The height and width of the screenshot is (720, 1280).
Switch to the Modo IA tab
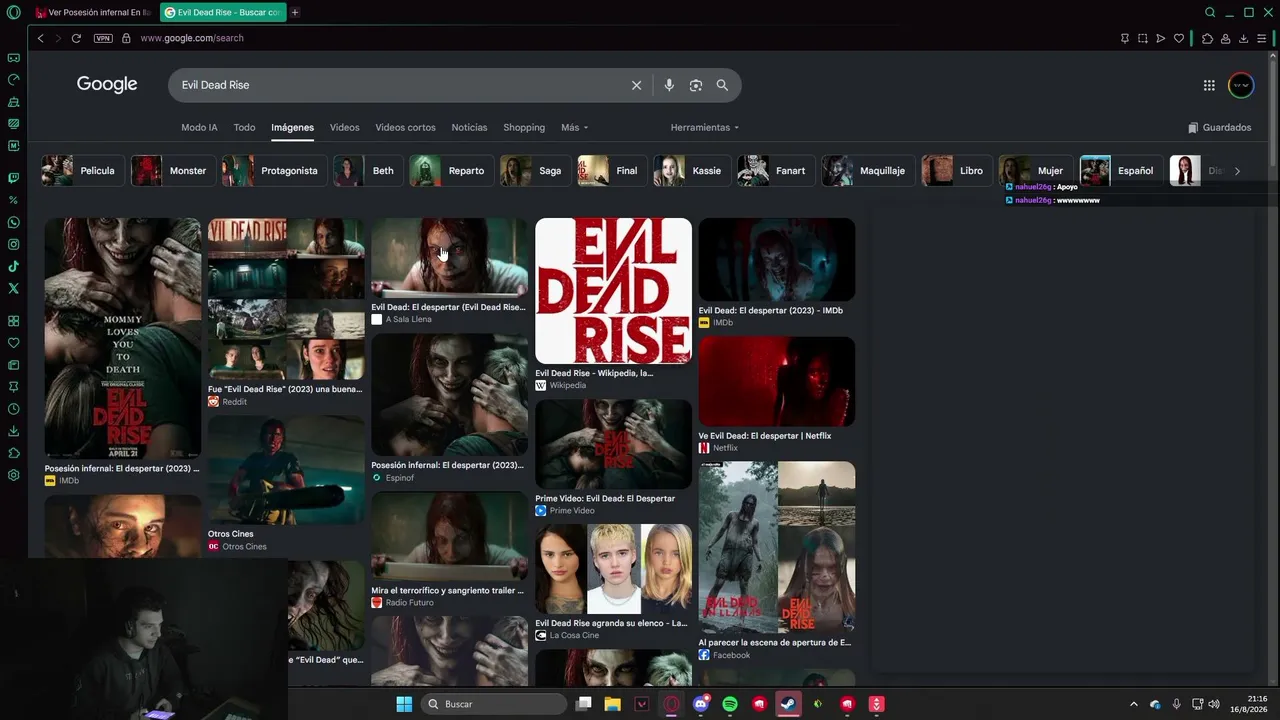(x=199, y=127)
